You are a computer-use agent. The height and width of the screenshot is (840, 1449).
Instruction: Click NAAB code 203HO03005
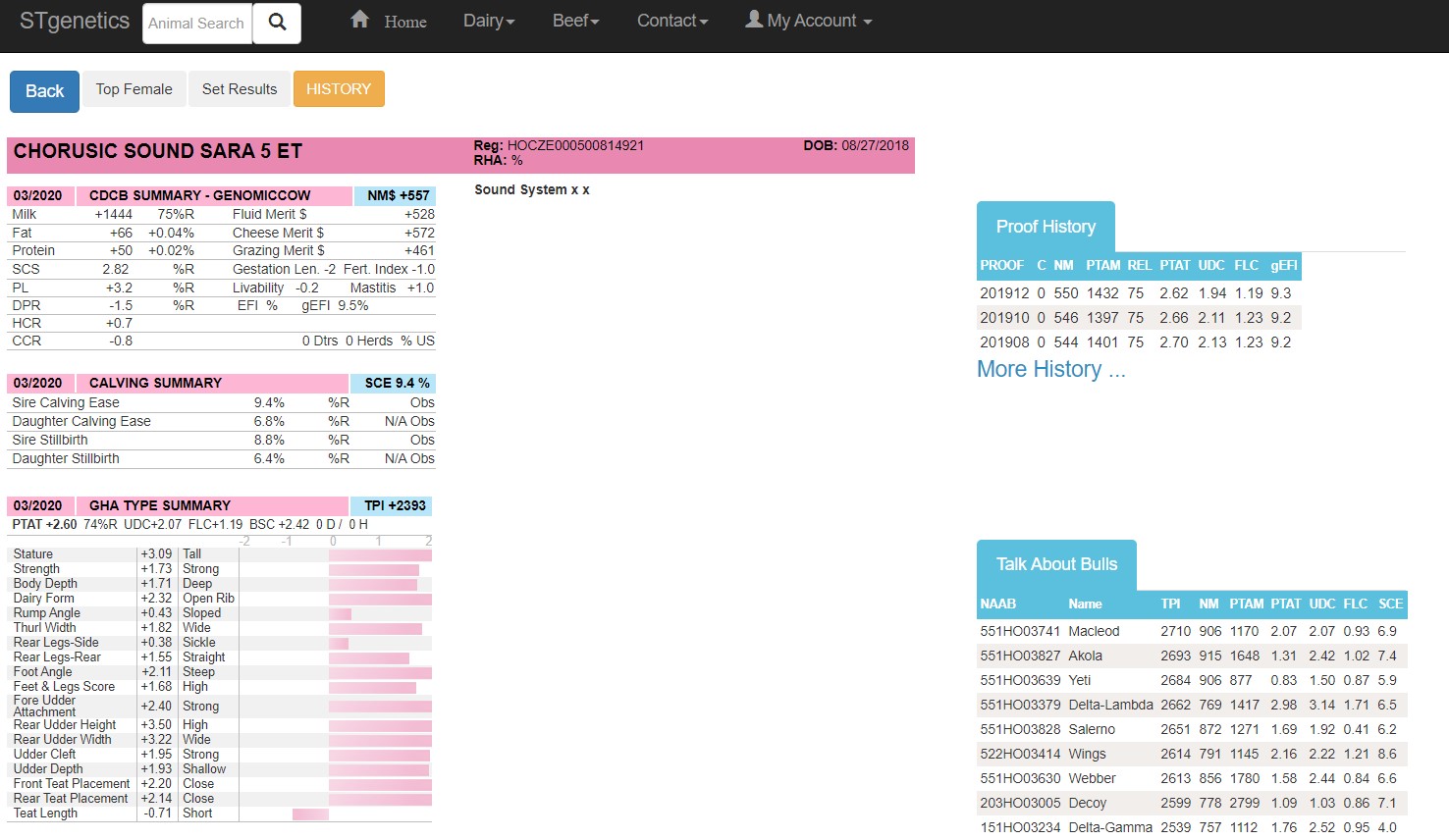coord(1020,803)
